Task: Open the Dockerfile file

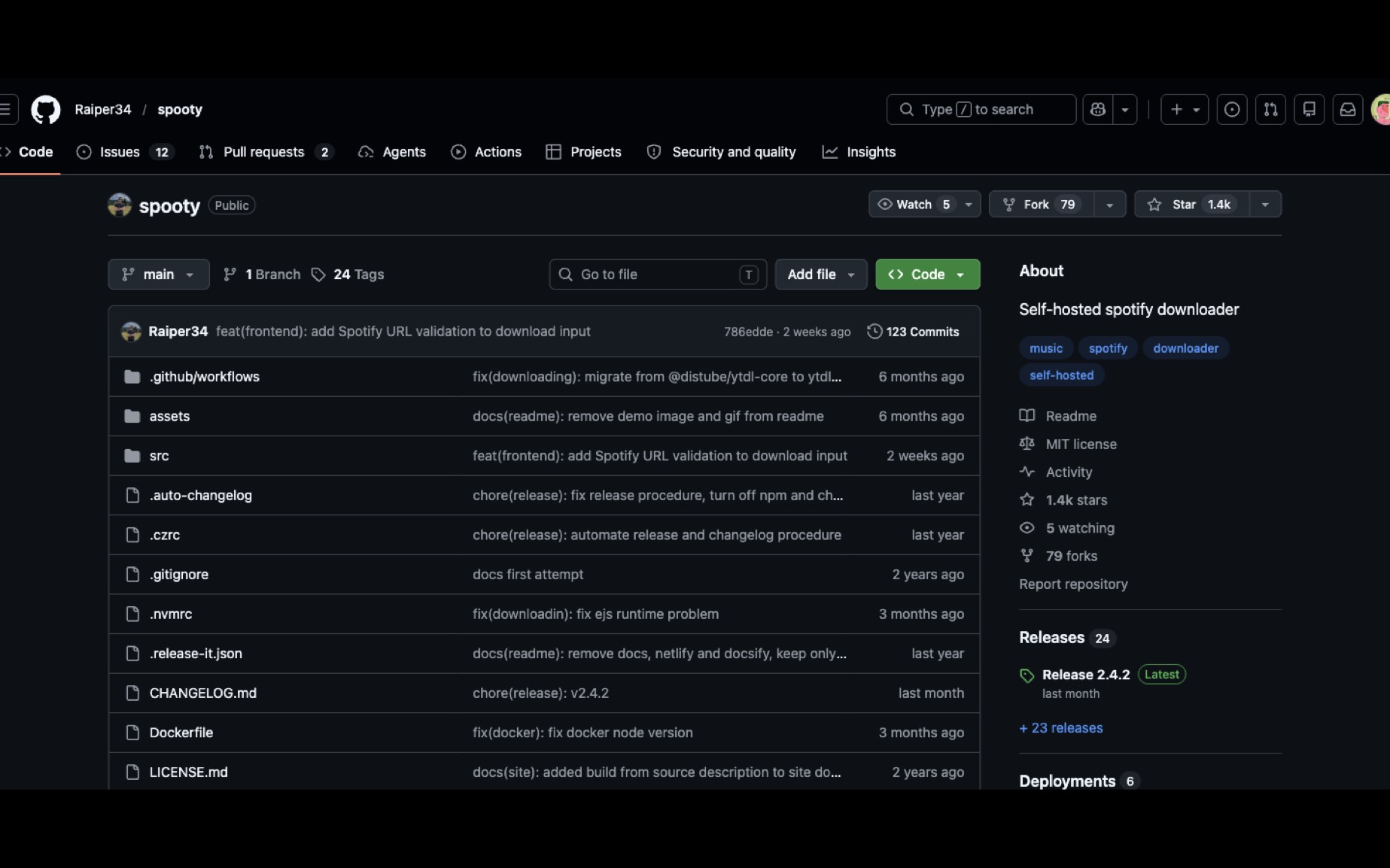Action: 181,733
